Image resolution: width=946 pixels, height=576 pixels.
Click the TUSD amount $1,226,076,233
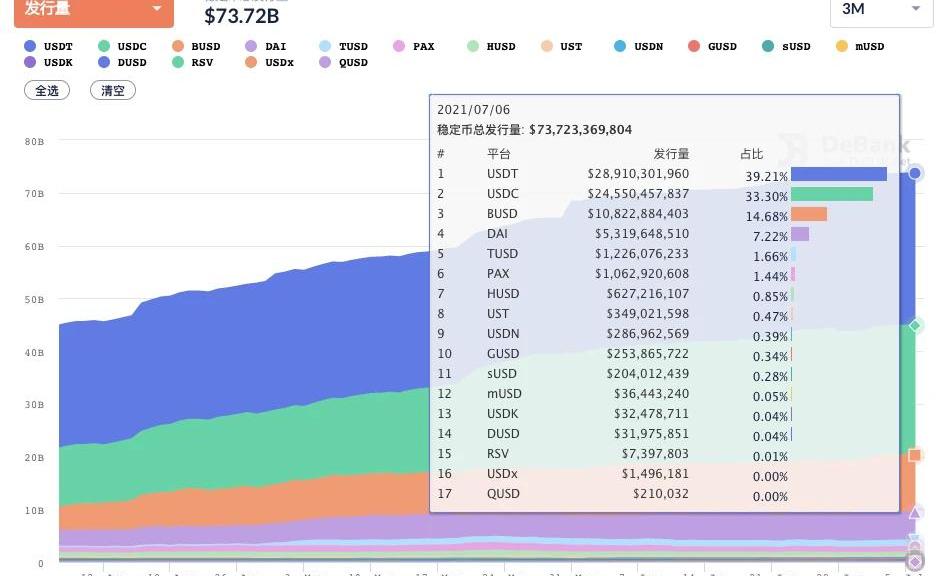tap(642, 253)
